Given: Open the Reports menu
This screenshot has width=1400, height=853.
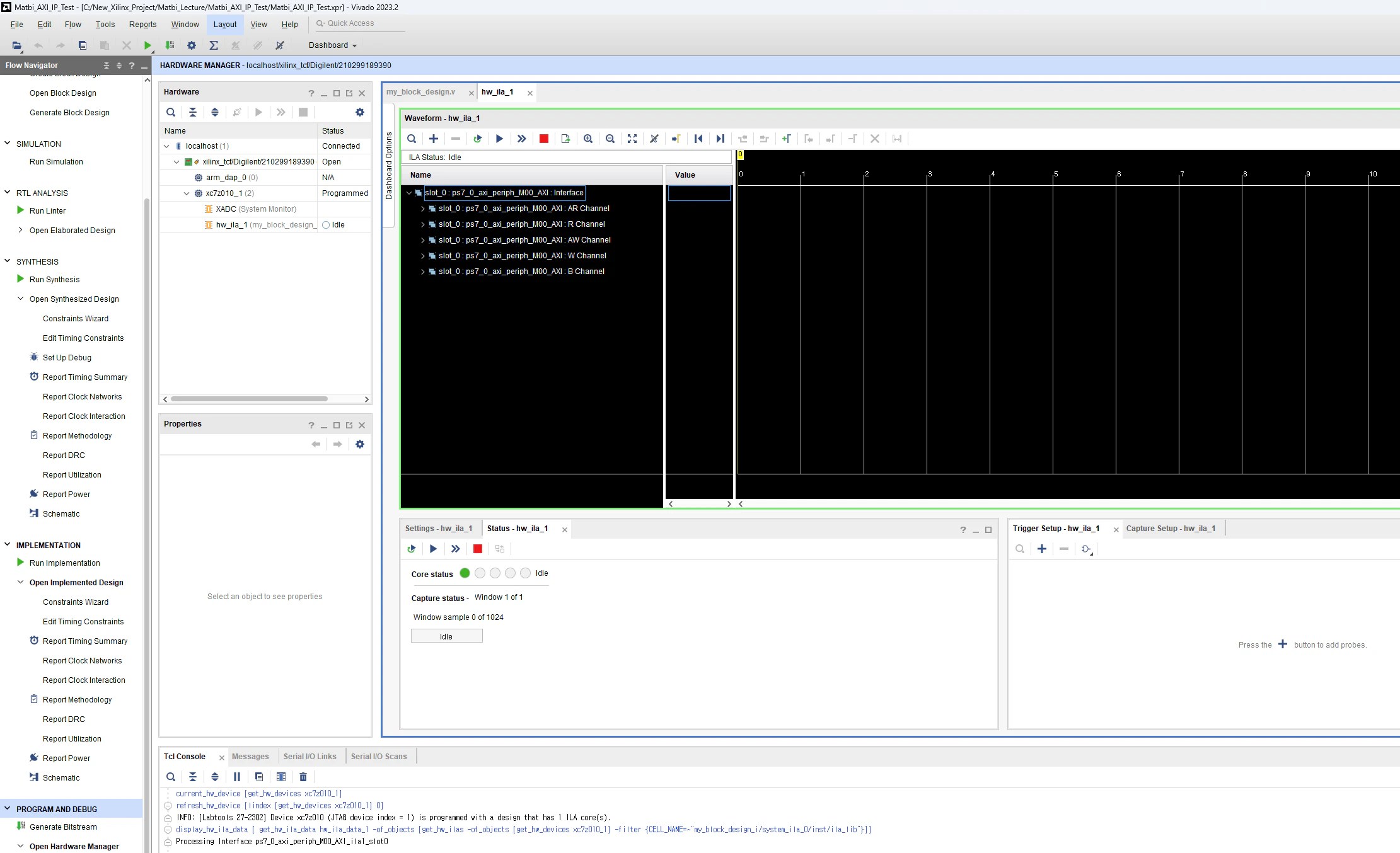Looking at the screenshot, I should pyautogui.click(x=142, y=25).
